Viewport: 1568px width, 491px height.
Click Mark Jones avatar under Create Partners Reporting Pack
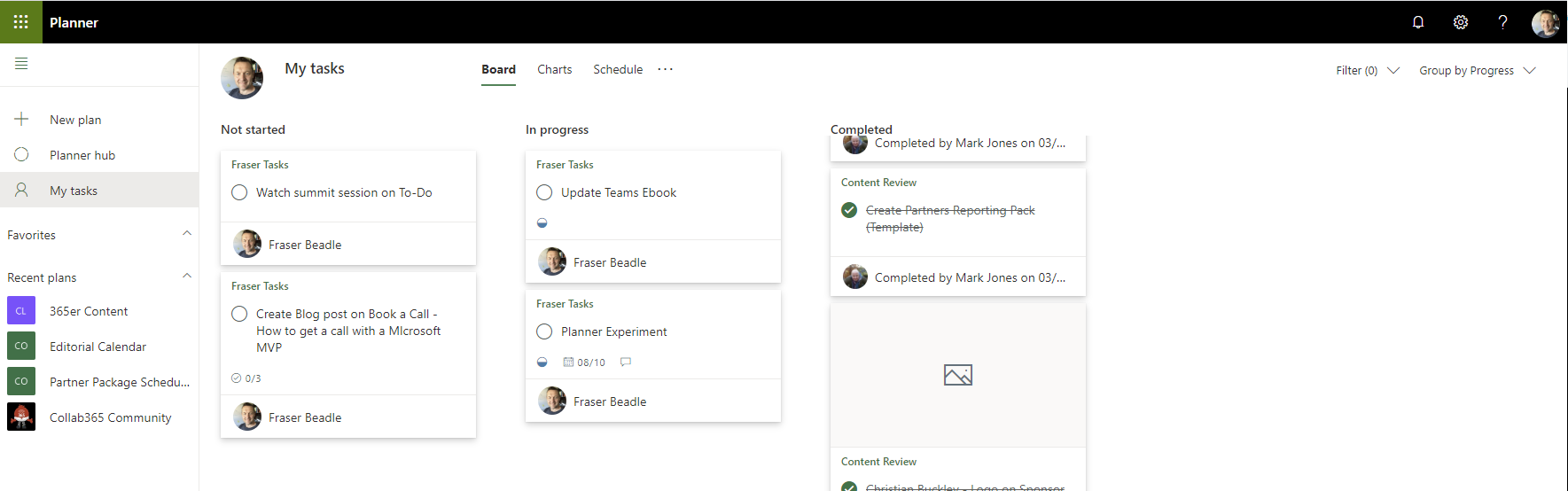click(x=855, y=277)
